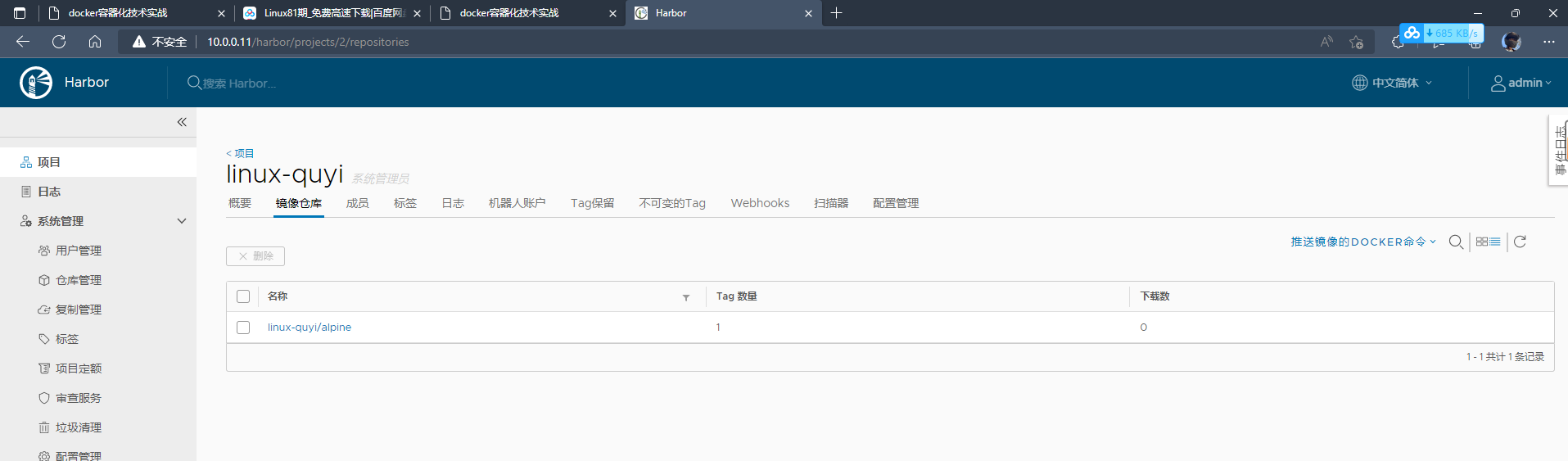Expand 推送镜像的DOCKER命令 dropdown
1568x461 pixels.
tap(1363, 242)
